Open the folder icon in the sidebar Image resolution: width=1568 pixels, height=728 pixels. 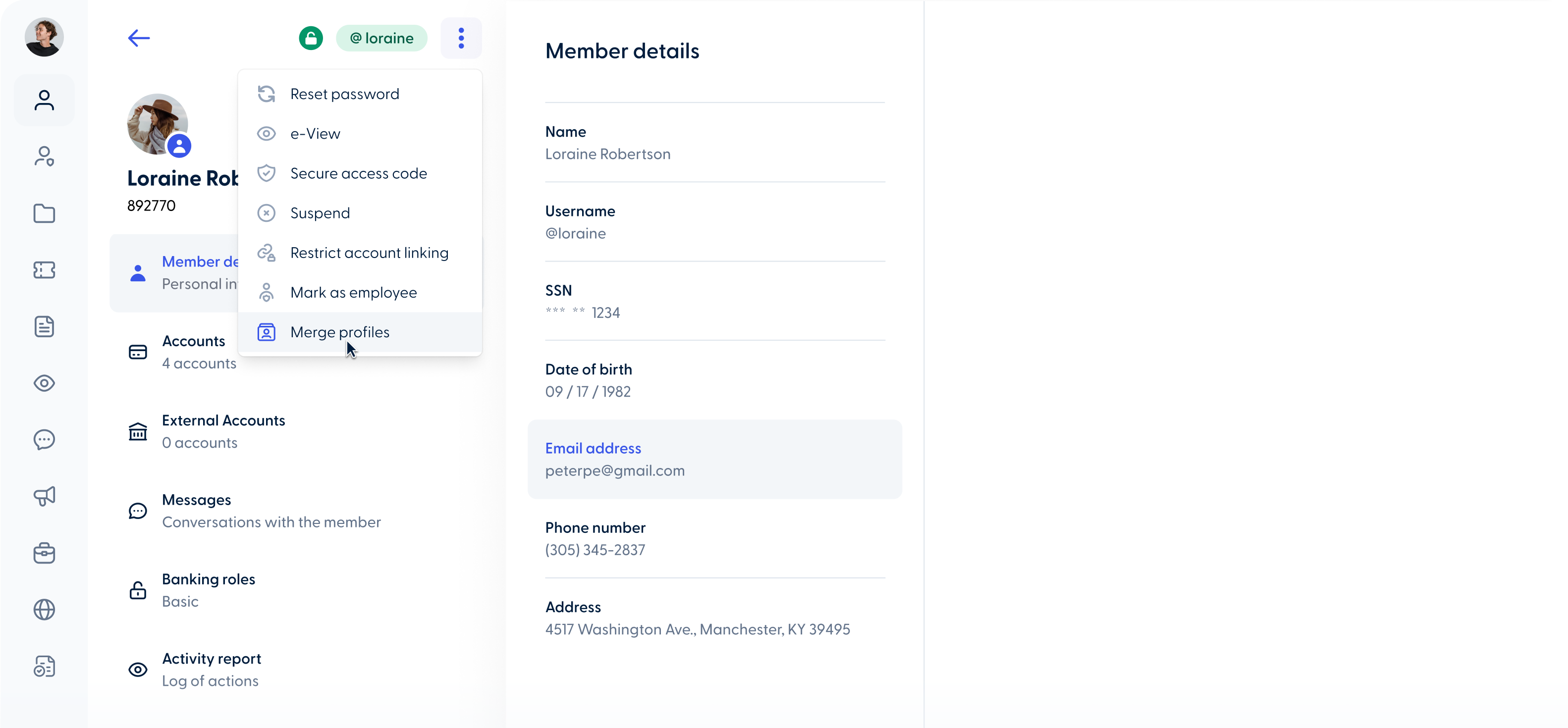[x=44, y=213]
